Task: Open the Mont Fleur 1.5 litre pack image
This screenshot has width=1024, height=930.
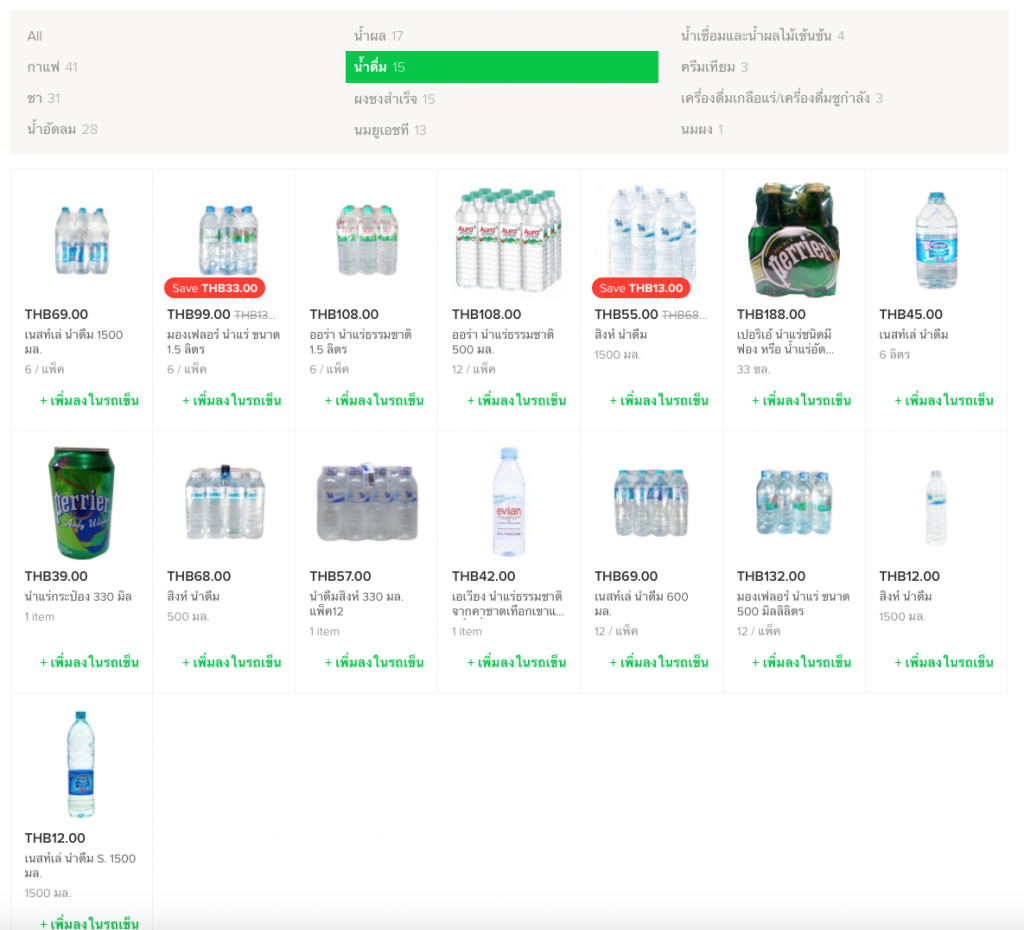Action: [x=224, y=240]
